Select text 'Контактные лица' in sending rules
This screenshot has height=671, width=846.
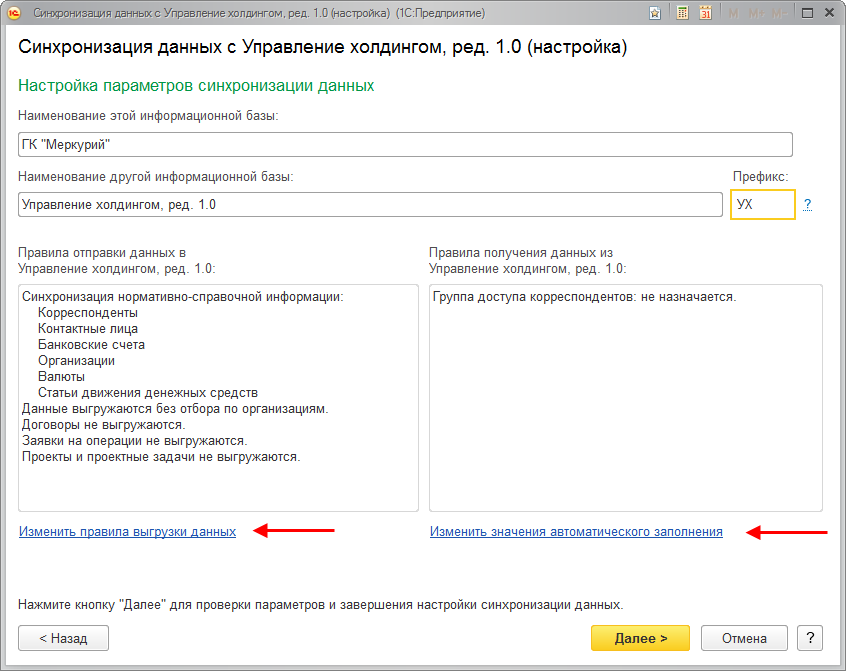pos(88,328)
